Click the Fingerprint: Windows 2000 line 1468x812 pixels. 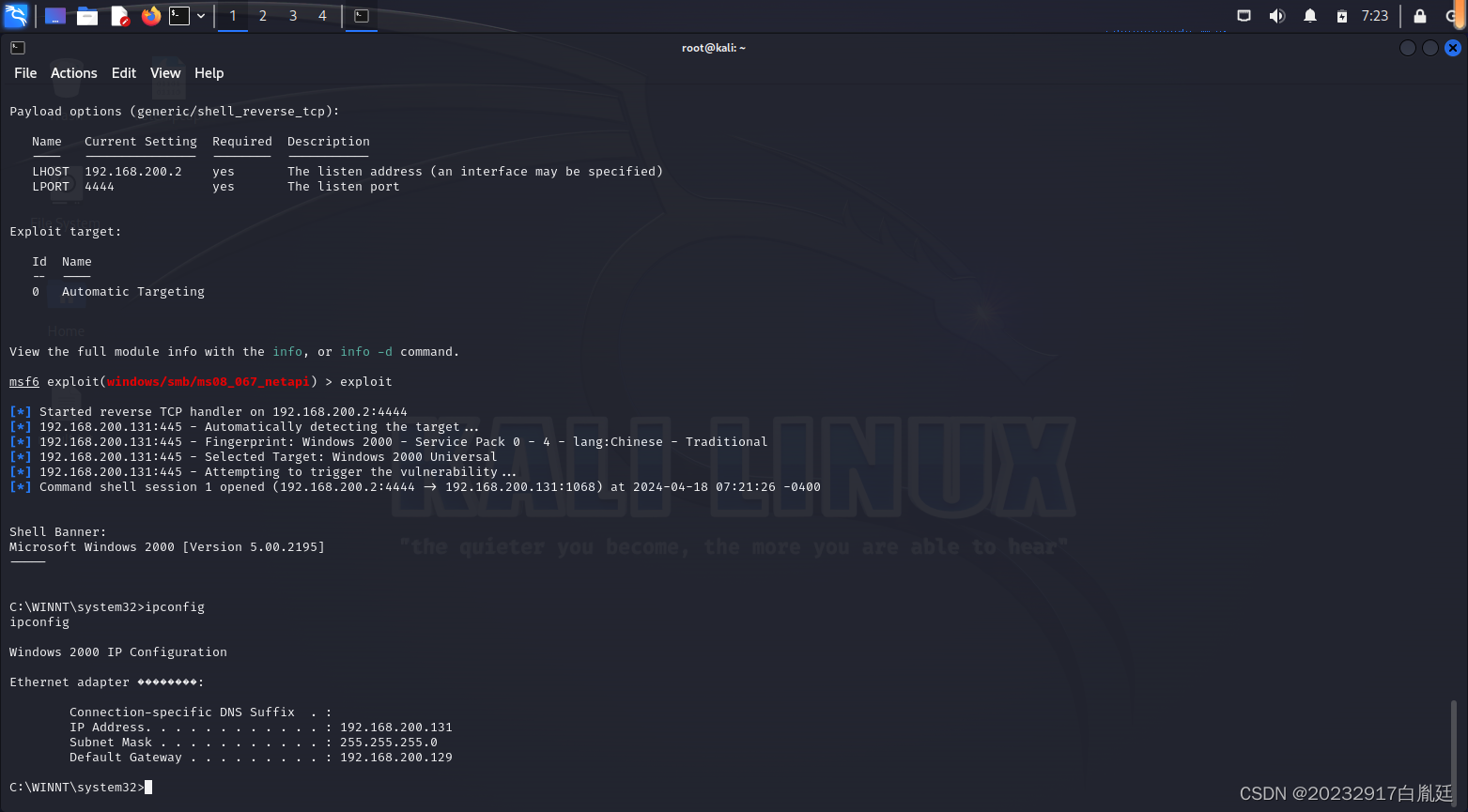(x=389, y=442)
